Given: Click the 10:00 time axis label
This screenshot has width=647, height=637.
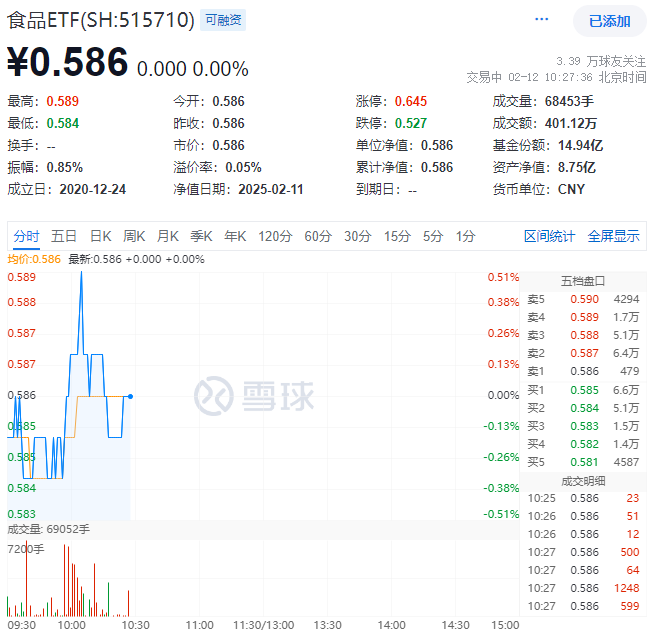Looking at the screenshot, I should coord(71,625).
